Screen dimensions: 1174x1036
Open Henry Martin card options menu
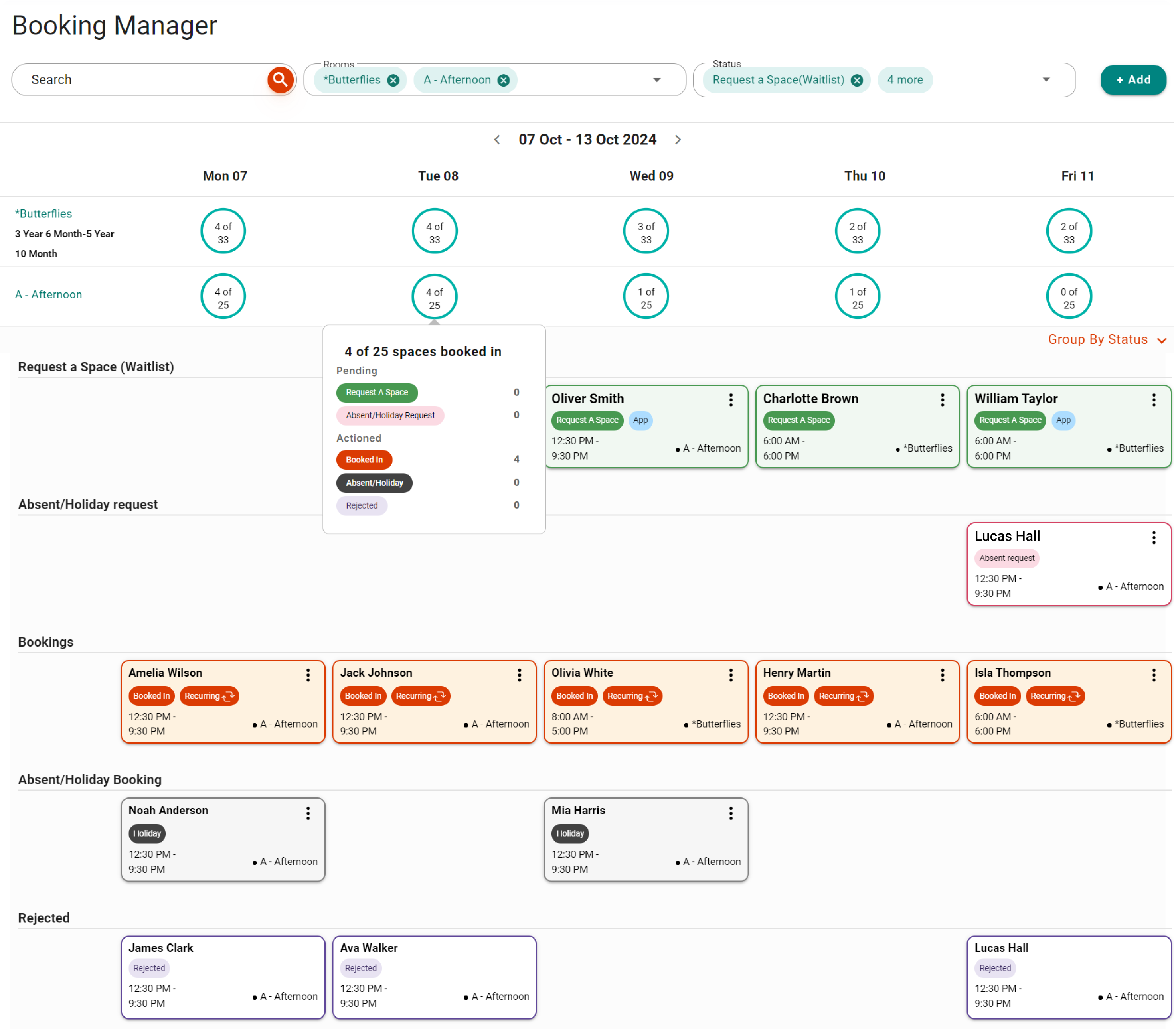(943, 675)
